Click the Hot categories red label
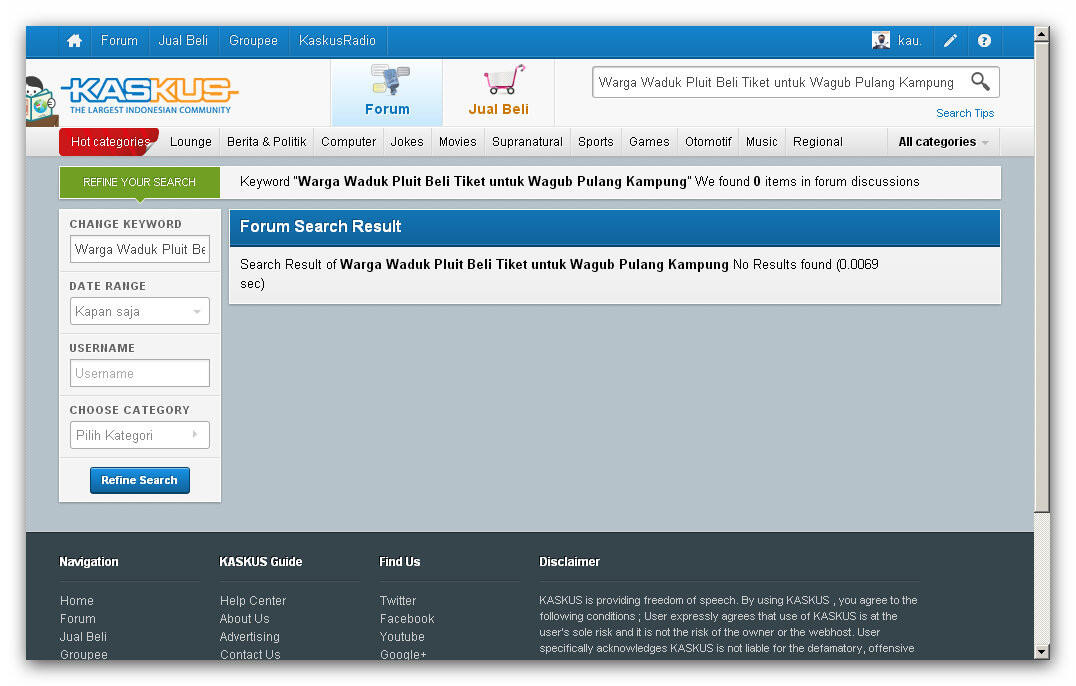 [x=110, y=142]
